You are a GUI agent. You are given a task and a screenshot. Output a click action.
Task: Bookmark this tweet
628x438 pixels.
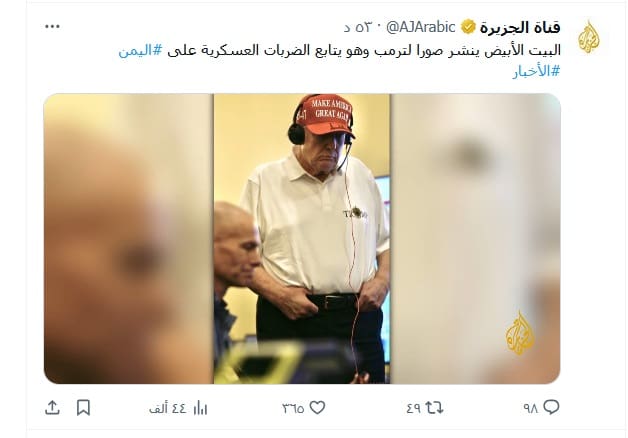(83, 408)
